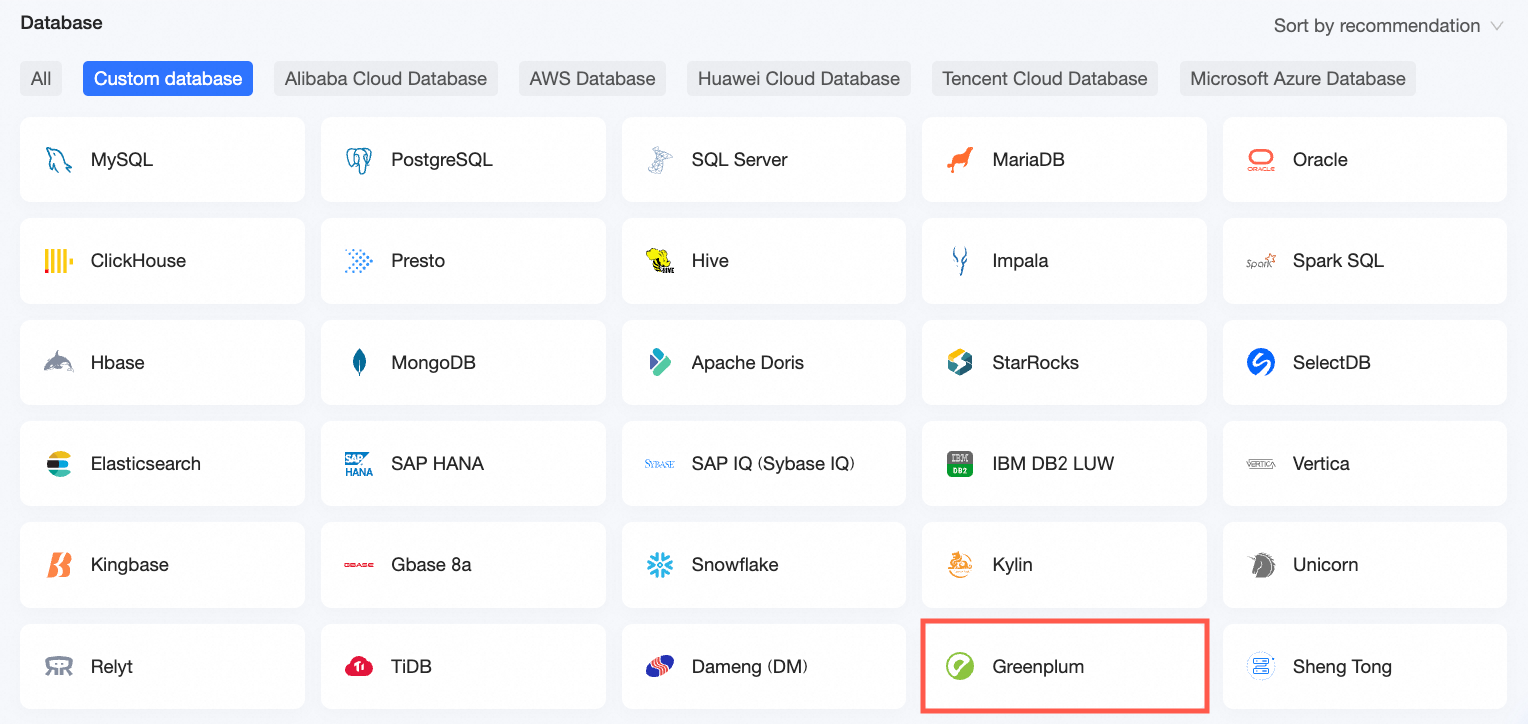Click the Vertica logo icon

tap(1261, 464)
